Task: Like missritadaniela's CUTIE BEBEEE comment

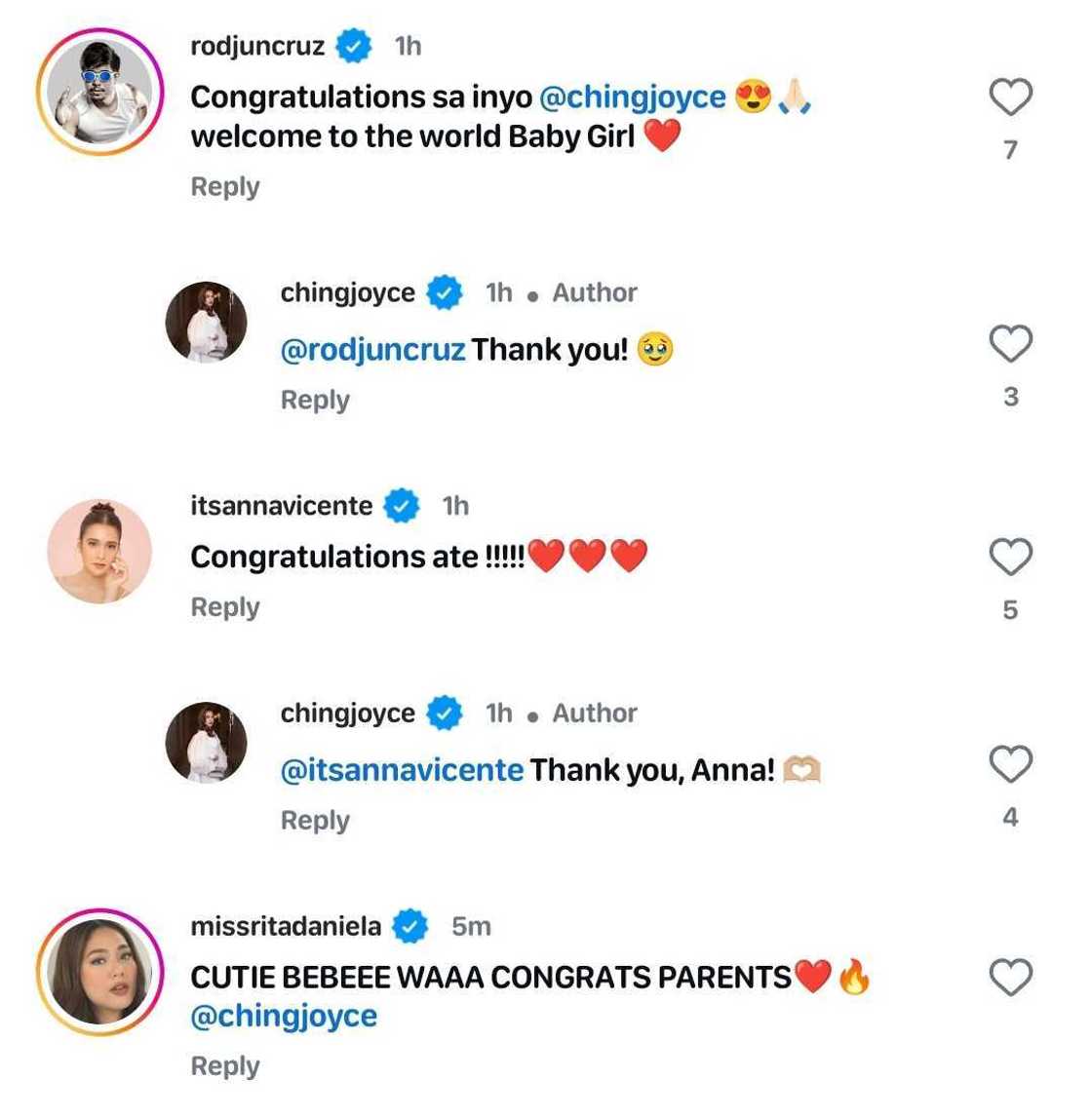Action: pos(1010,977)
